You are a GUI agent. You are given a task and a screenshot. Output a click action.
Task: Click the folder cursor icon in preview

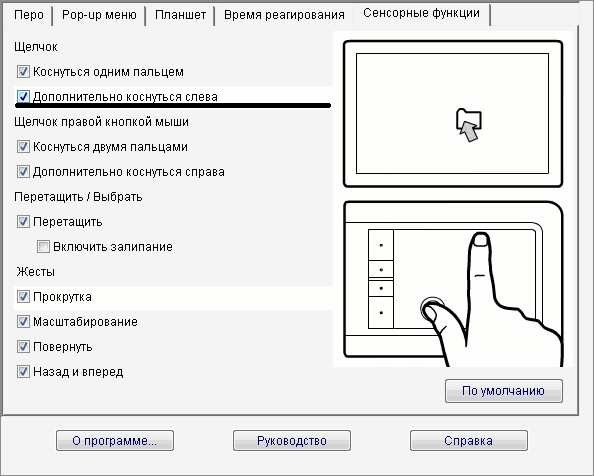point(469,125)
